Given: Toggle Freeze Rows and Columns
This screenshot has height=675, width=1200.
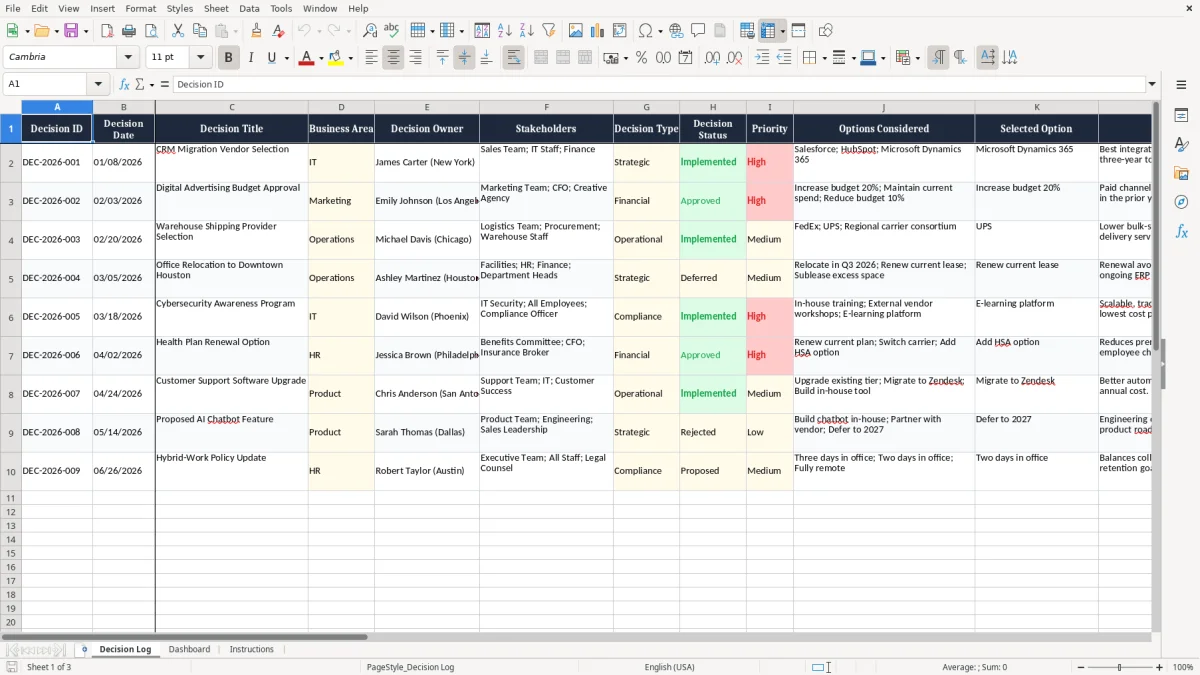Looking at the screenshot, I should click(768, 31).
